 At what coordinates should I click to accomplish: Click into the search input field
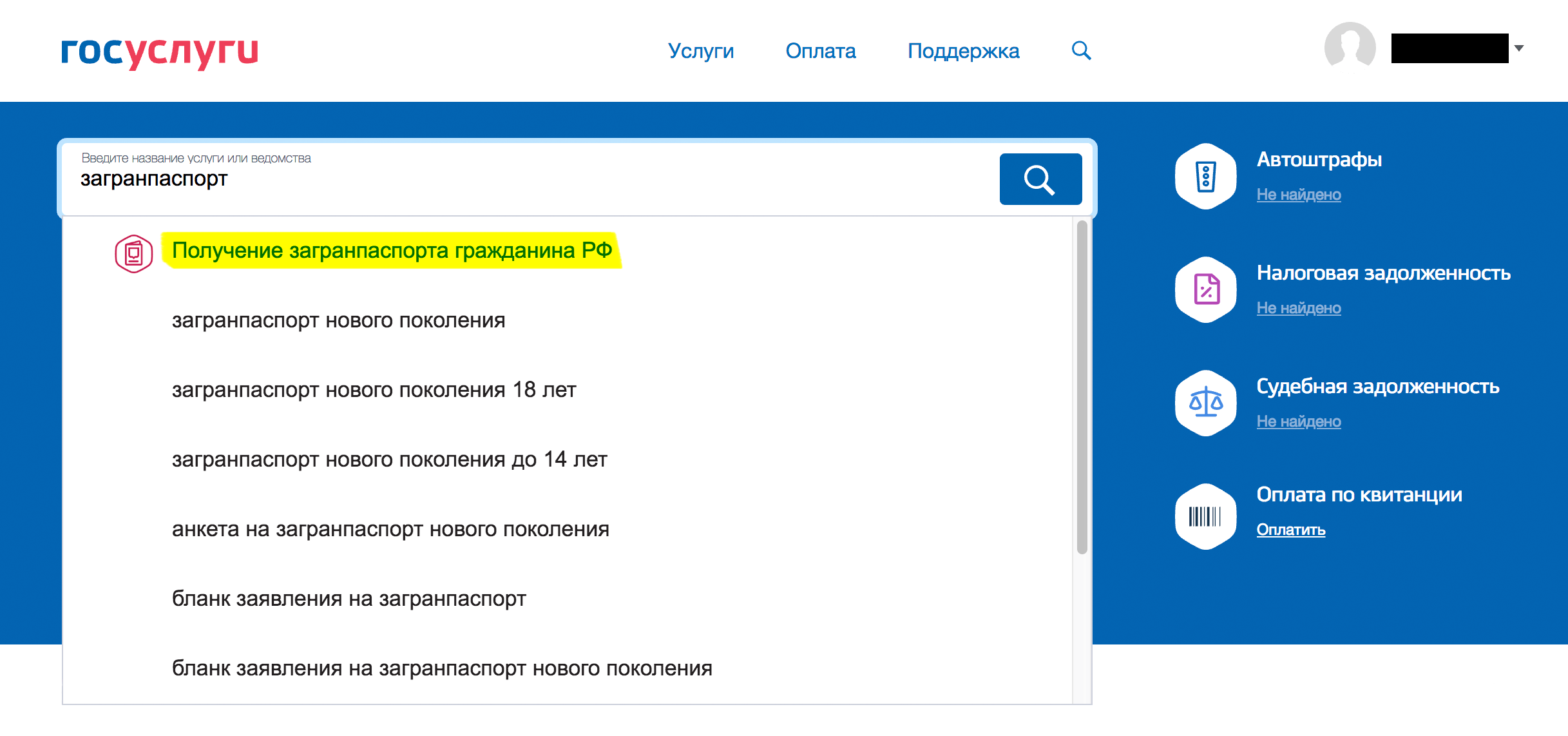click(515, 179)
